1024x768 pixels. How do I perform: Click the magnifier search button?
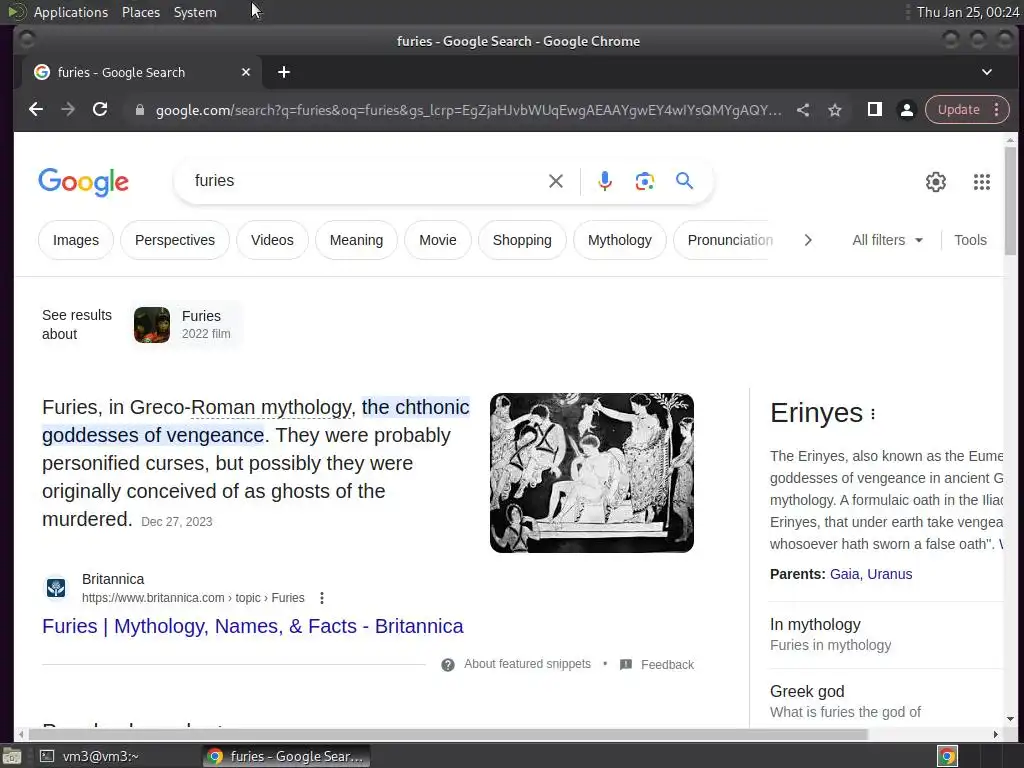684,181
